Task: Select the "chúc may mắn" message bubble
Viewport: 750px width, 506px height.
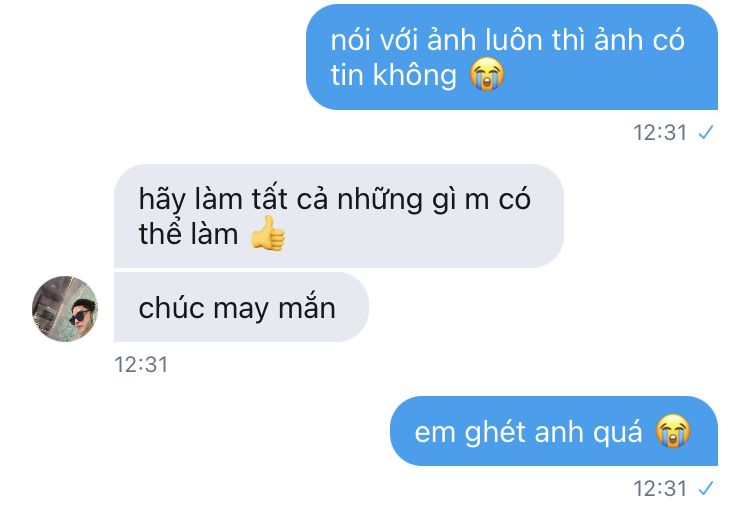Action: (x=241, y=307)
